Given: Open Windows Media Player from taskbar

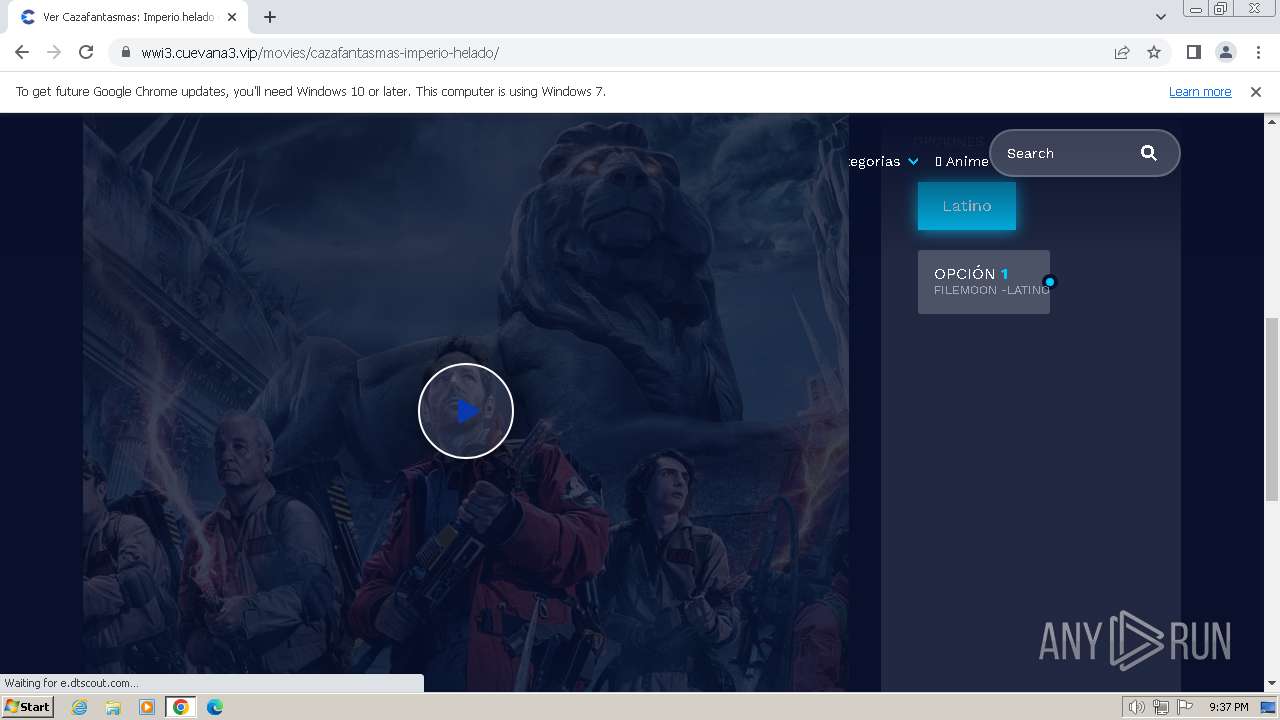Looking at the screenshot, I should (x=147, y=707).
